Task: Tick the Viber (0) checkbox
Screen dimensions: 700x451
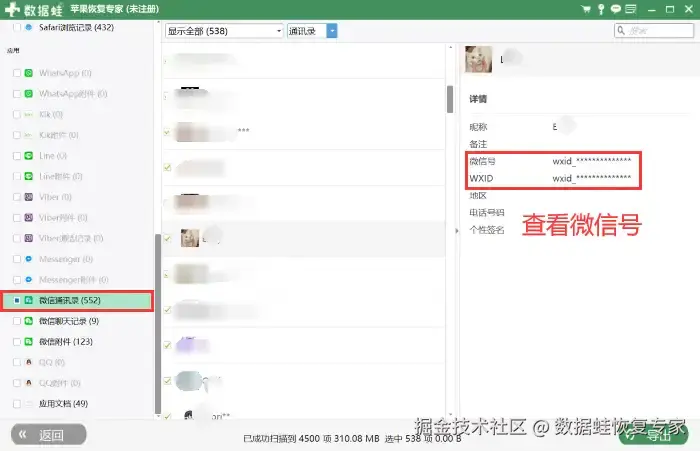Action: point(17,197)
